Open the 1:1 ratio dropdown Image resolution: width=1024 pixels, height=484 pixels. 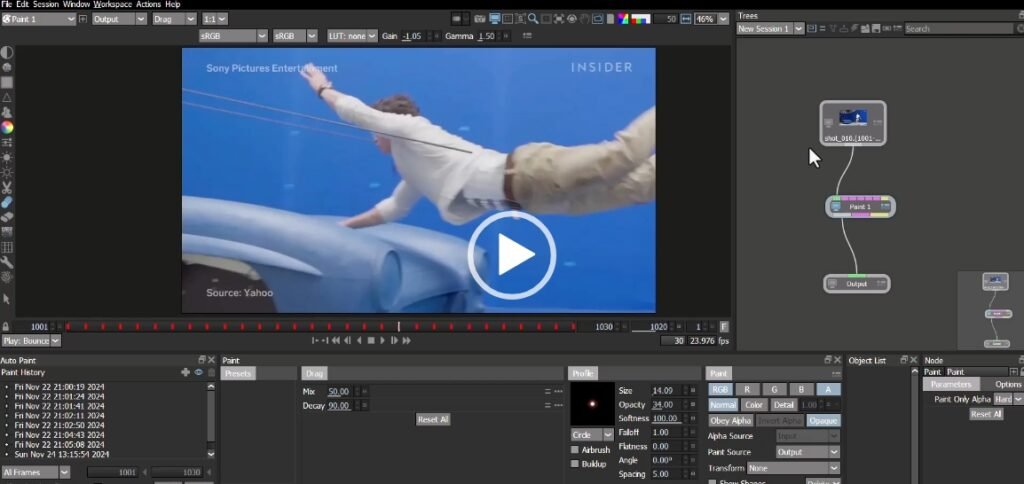coord(214,19)
